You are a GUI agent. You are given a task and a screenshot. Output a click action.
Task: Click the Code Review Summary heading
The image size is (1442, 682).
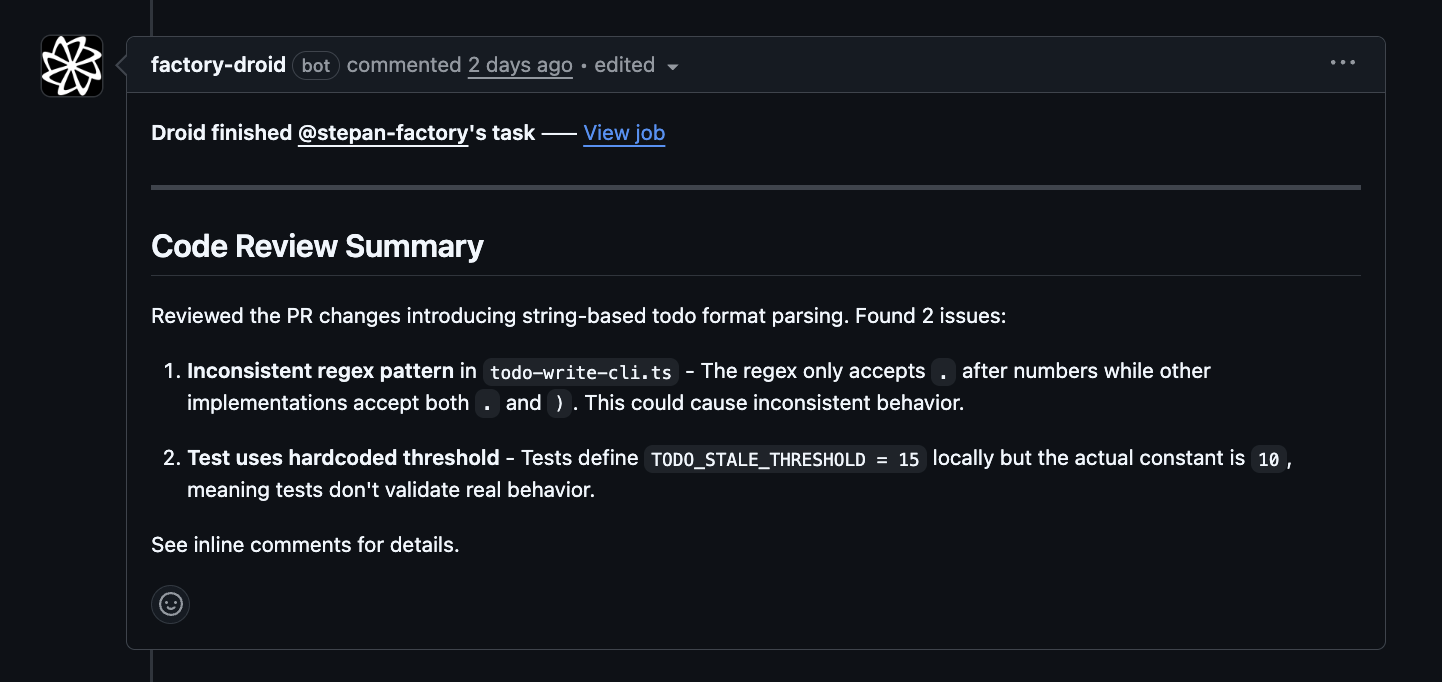(x=317, y=246)
